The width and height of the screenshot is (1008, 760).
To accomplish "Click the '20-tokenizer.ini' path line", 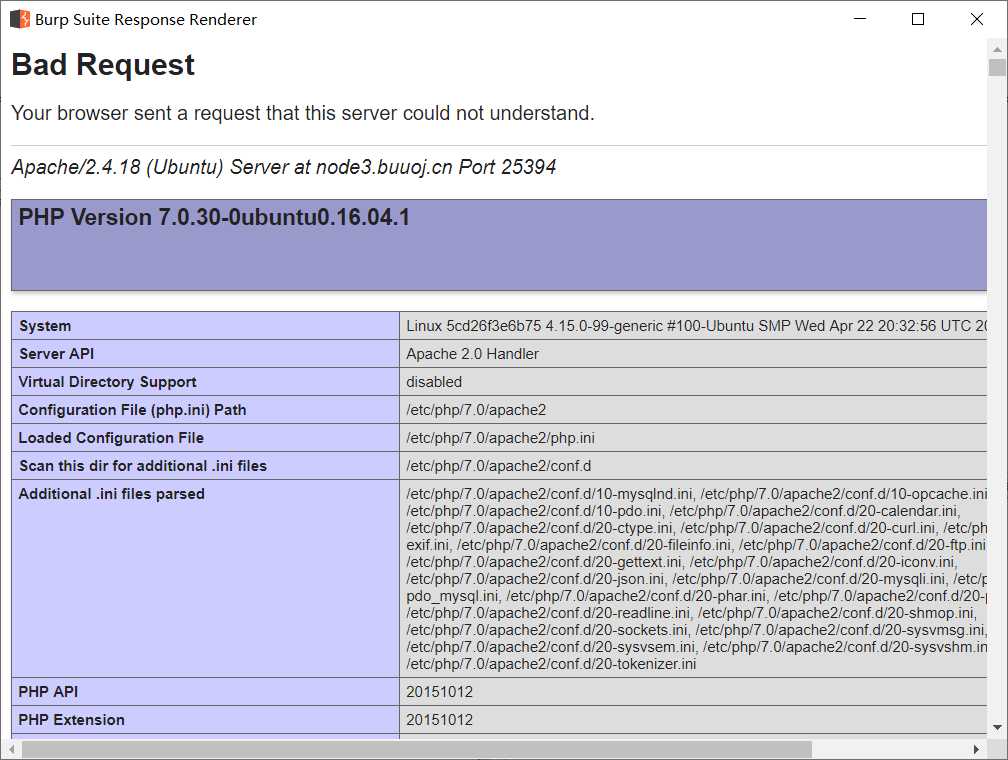I will pyautogui.click(x=551, y=664).
